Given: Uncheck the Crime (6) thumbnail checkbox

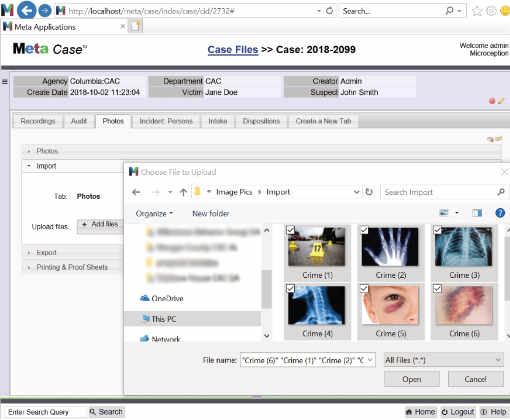Looking at the screenshot, I should tap(437, 288).
